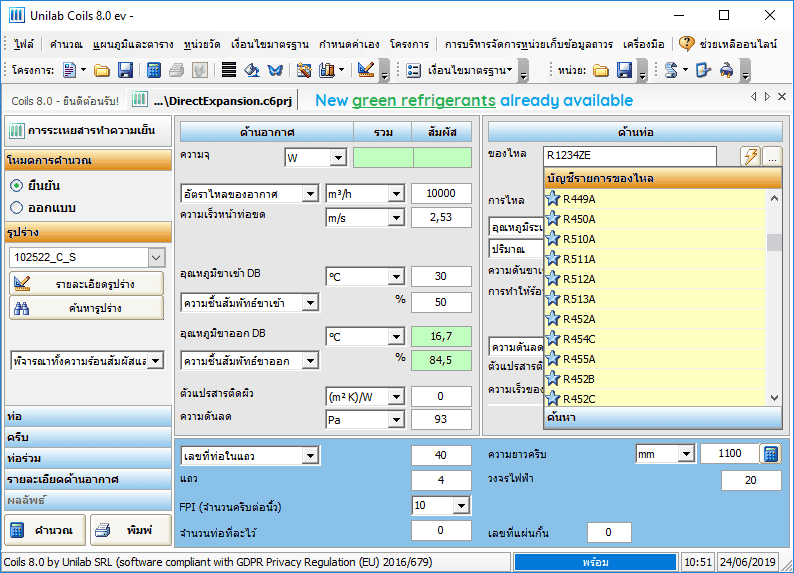Select the ออกแบบ radio button
The width and height of the screenshot is (794, 573).
pyautogui.click(x=17, y=207)
